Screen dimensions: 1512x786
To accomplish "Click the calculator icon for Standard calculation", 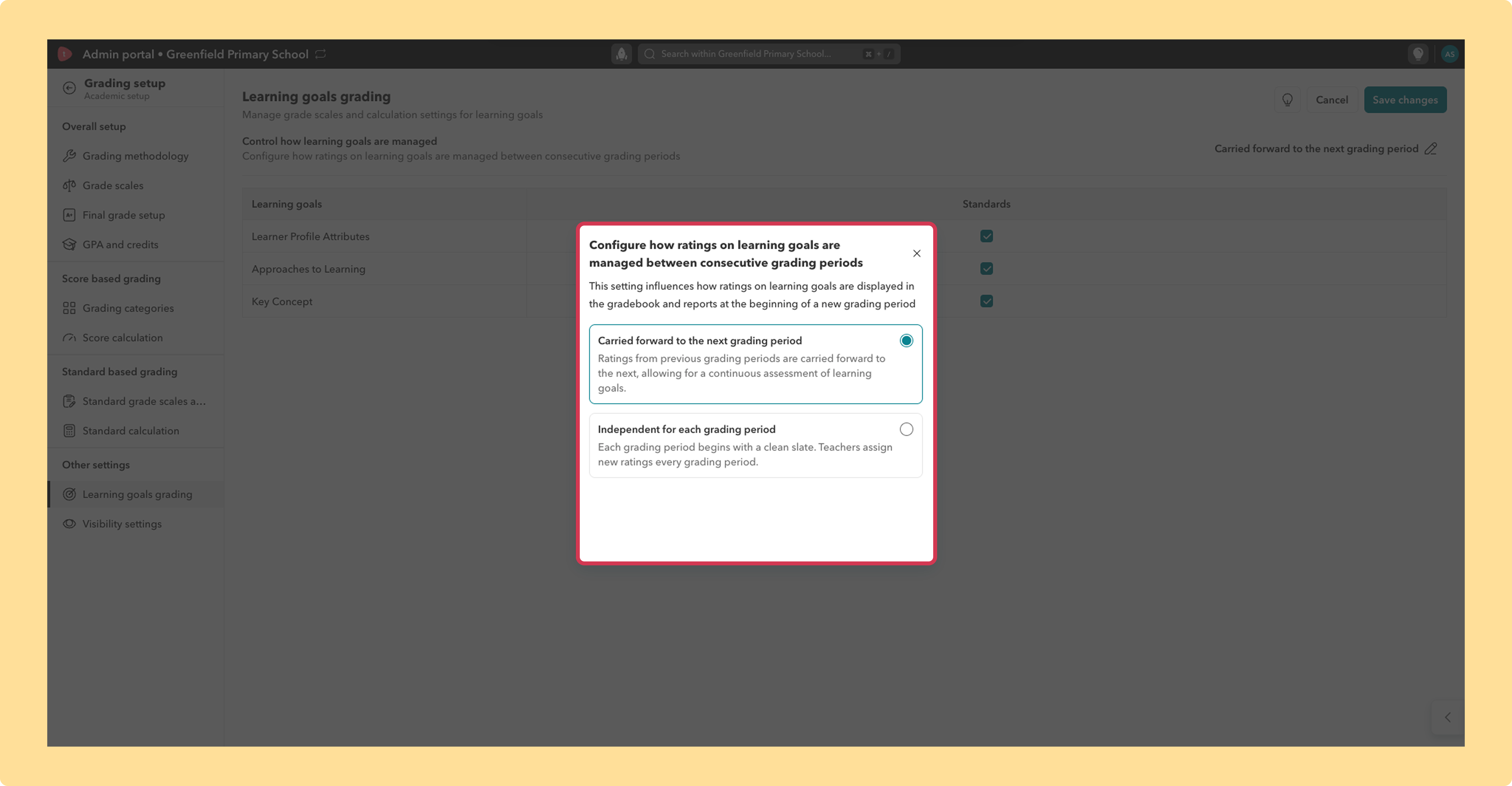I will (69, 431).
